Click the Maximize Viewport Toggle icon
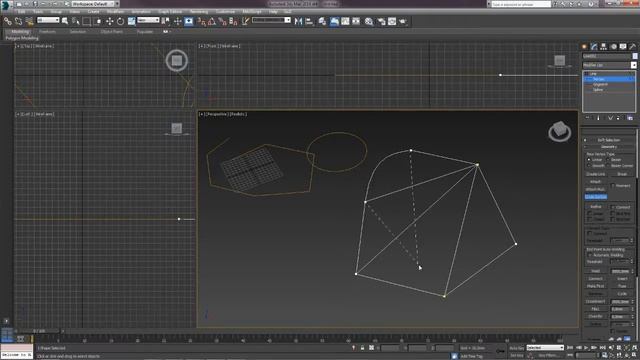Screen dimensions: 640x360 (635, 356)
